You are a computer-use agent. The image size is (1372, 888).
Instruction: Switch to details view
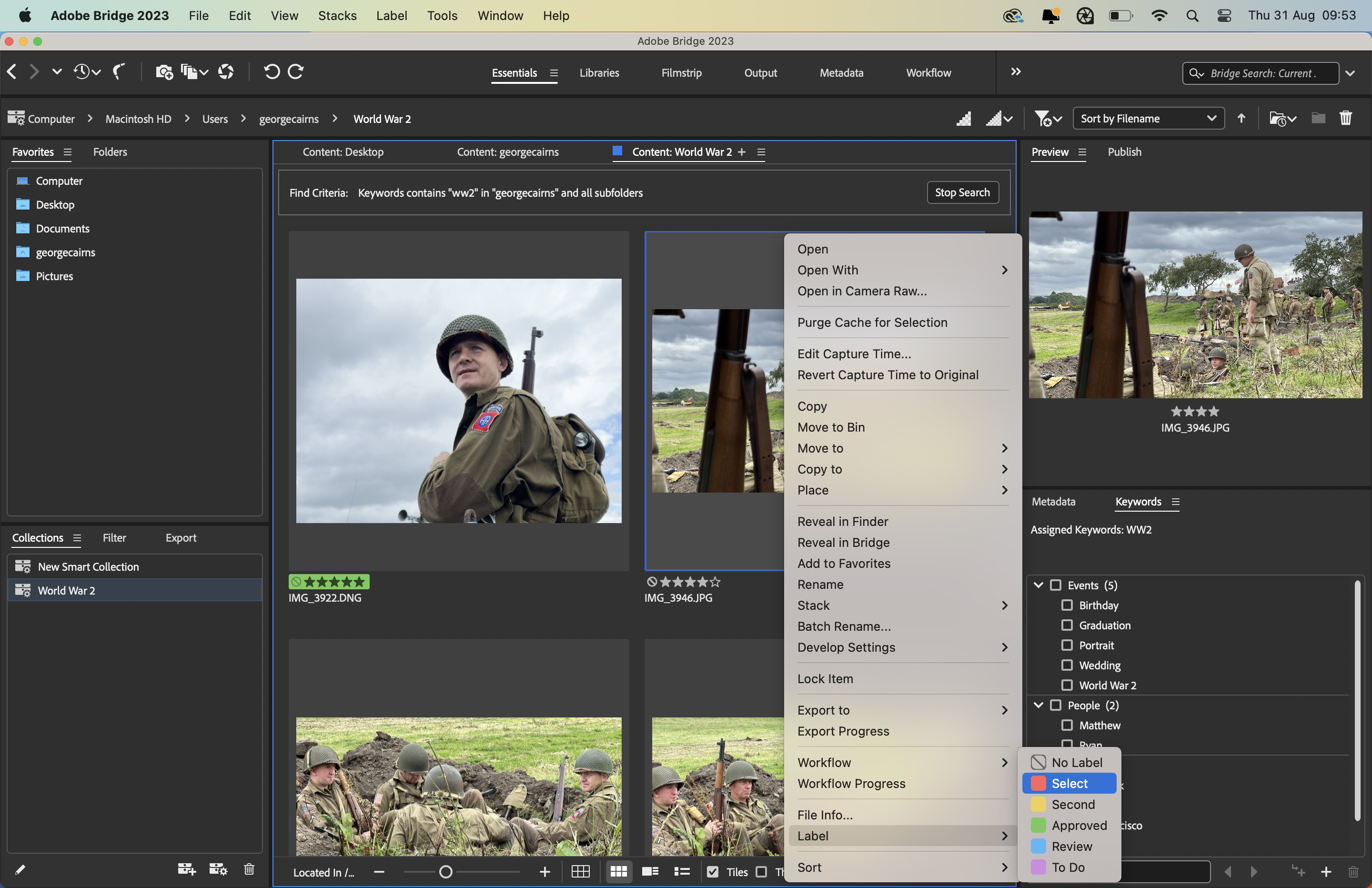650,872
